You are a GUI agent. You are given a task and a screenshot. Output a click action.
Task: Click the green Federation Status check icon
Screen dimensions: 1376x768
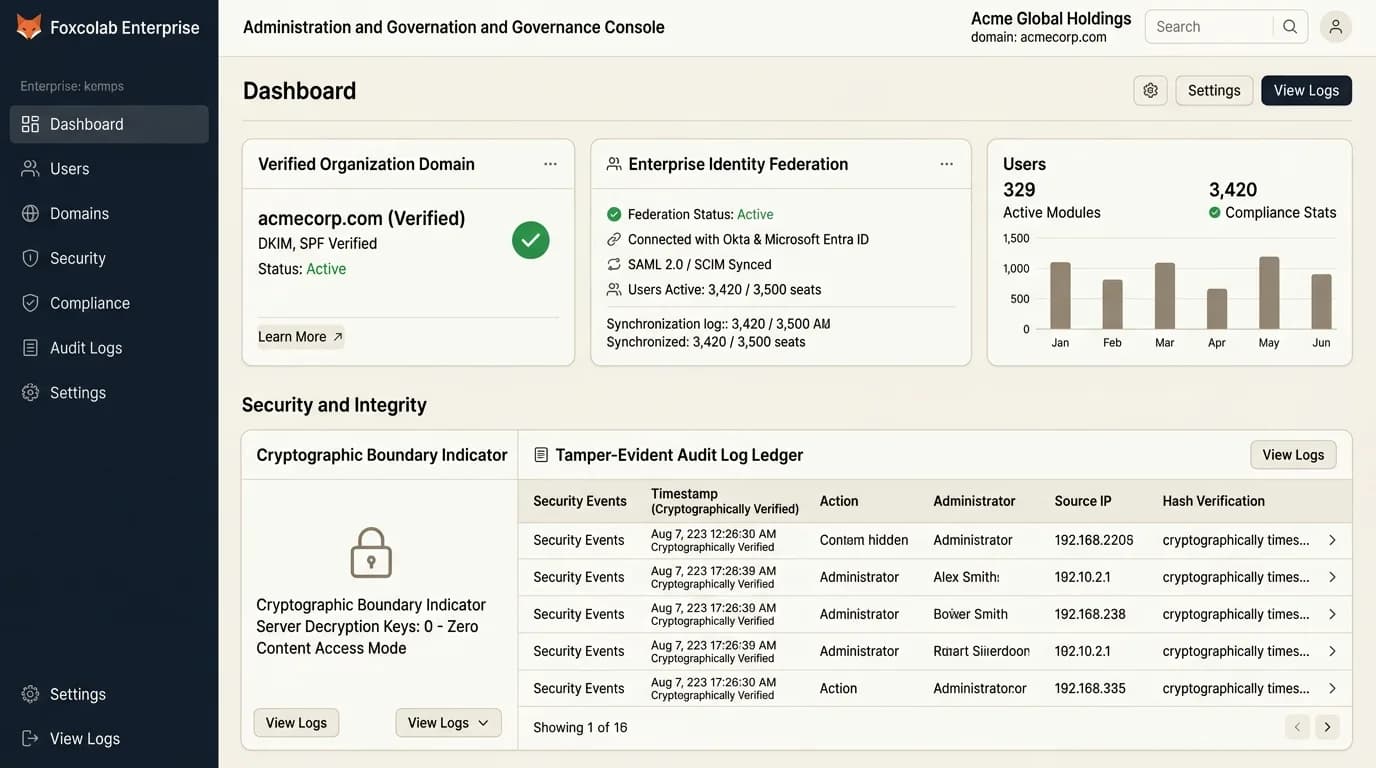click(x=614, y=214)
